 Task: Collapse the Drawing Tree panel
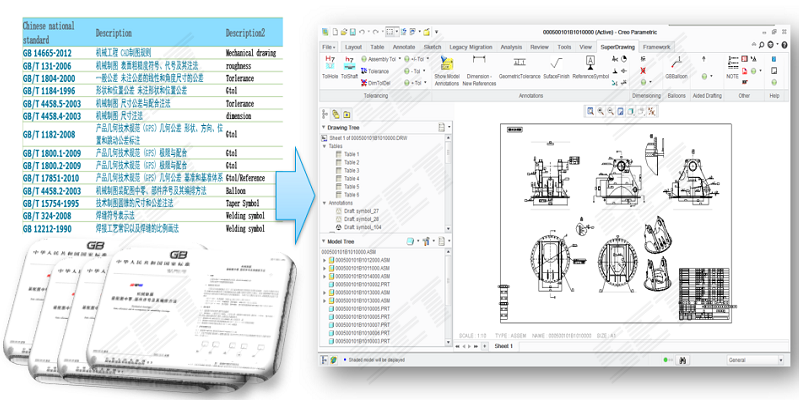coord(323,127)
